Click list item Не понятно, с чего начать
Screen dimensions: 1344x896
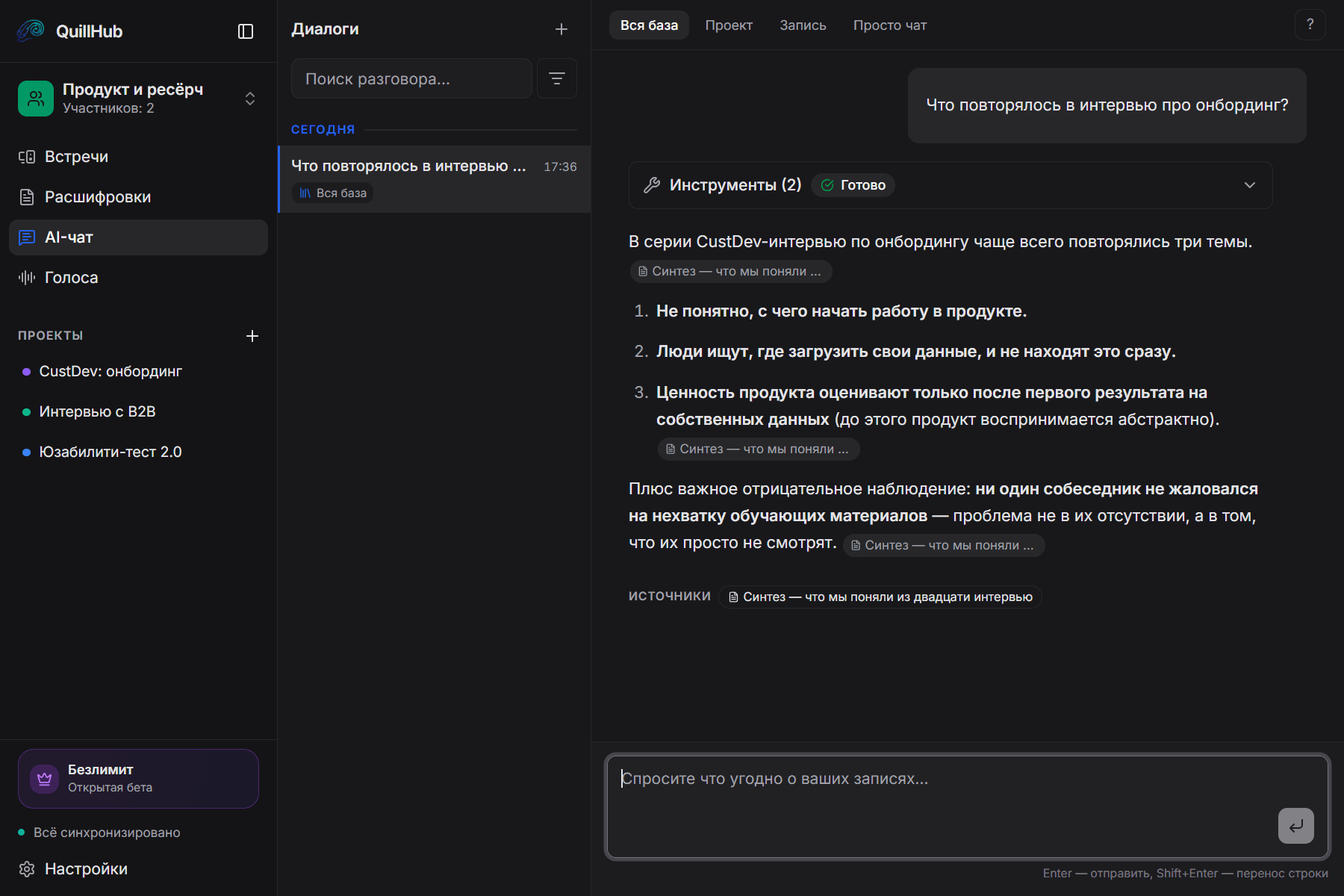point(841,311)
